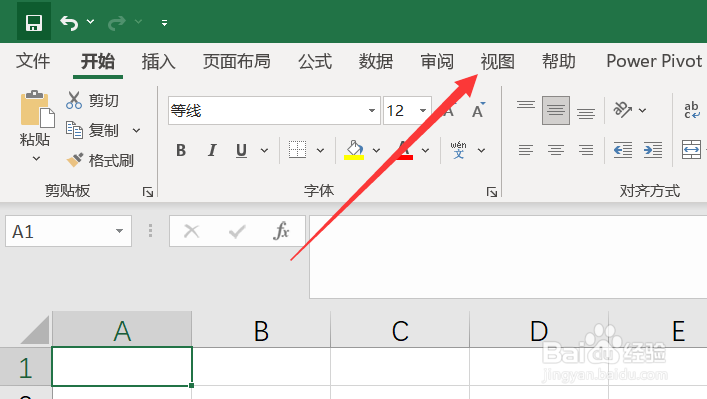The image size is (707, 399).
Task: Click the increase indent icon
Action: pos(653,150)
